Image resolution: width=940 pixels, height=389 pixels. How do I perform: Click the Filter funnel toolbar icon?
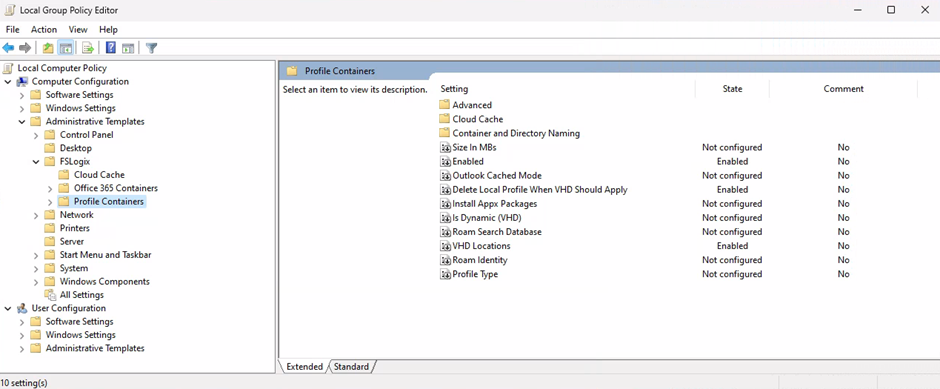152,48
